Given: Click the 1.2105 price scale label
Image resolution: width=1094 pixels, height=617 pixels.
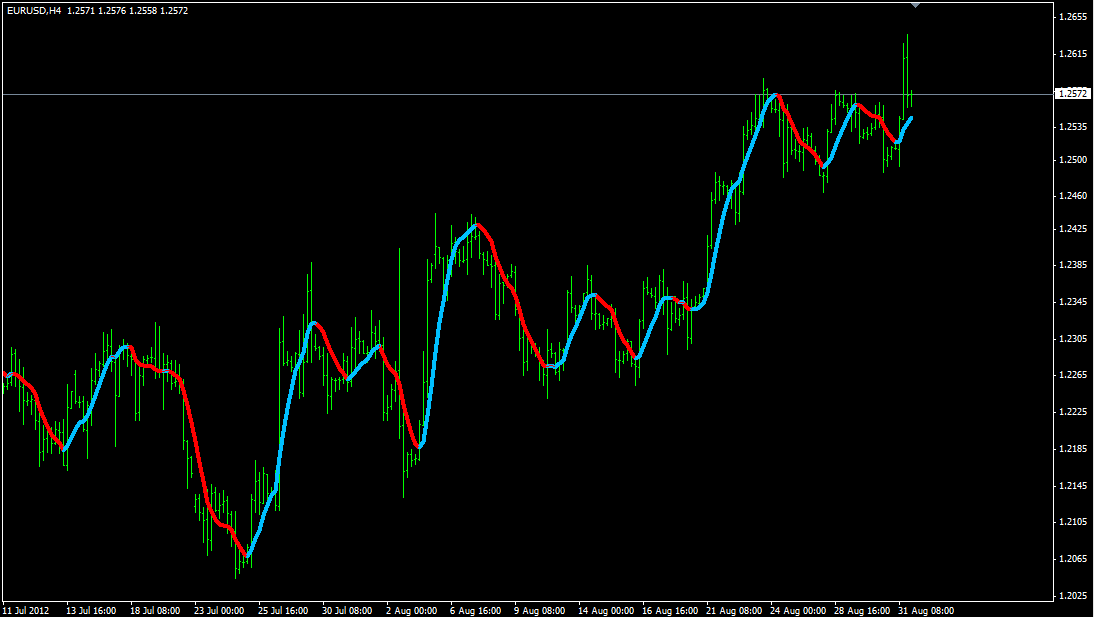Looking at the screenshot, I should [x=1072, y=521].
